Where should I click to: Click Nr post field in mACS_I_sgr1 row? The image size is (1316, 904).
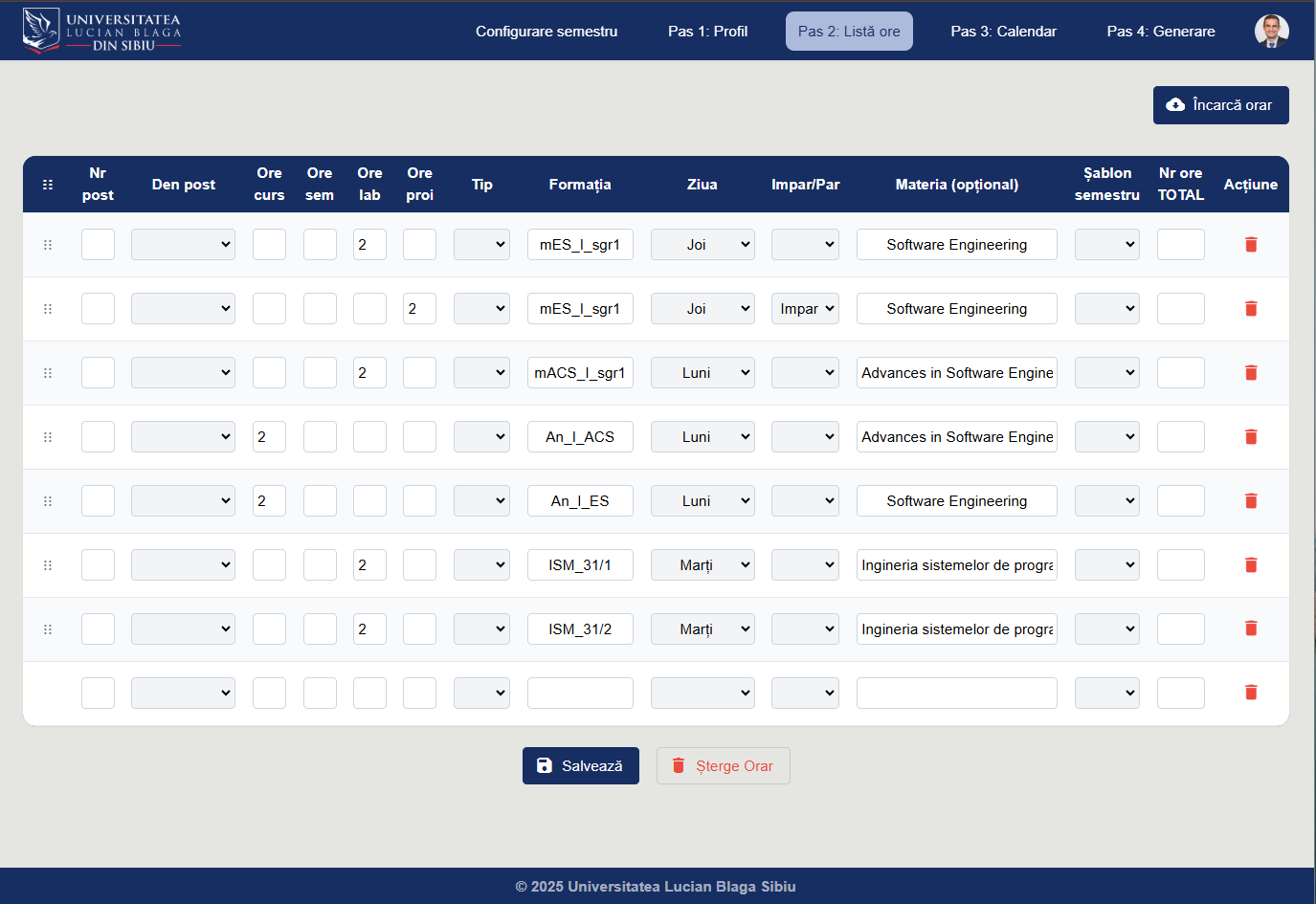click(98, 373)
